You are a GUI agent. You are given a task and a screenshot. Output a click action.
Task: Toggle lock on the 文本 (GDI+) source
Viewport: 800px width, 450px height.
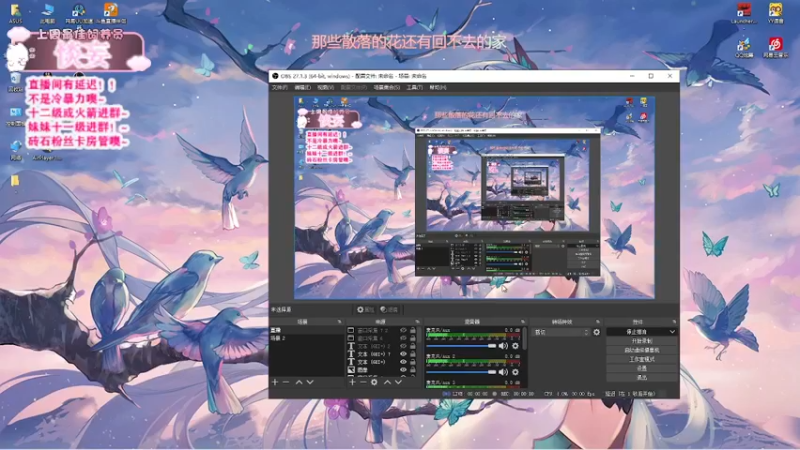click(x=413, y=362)
